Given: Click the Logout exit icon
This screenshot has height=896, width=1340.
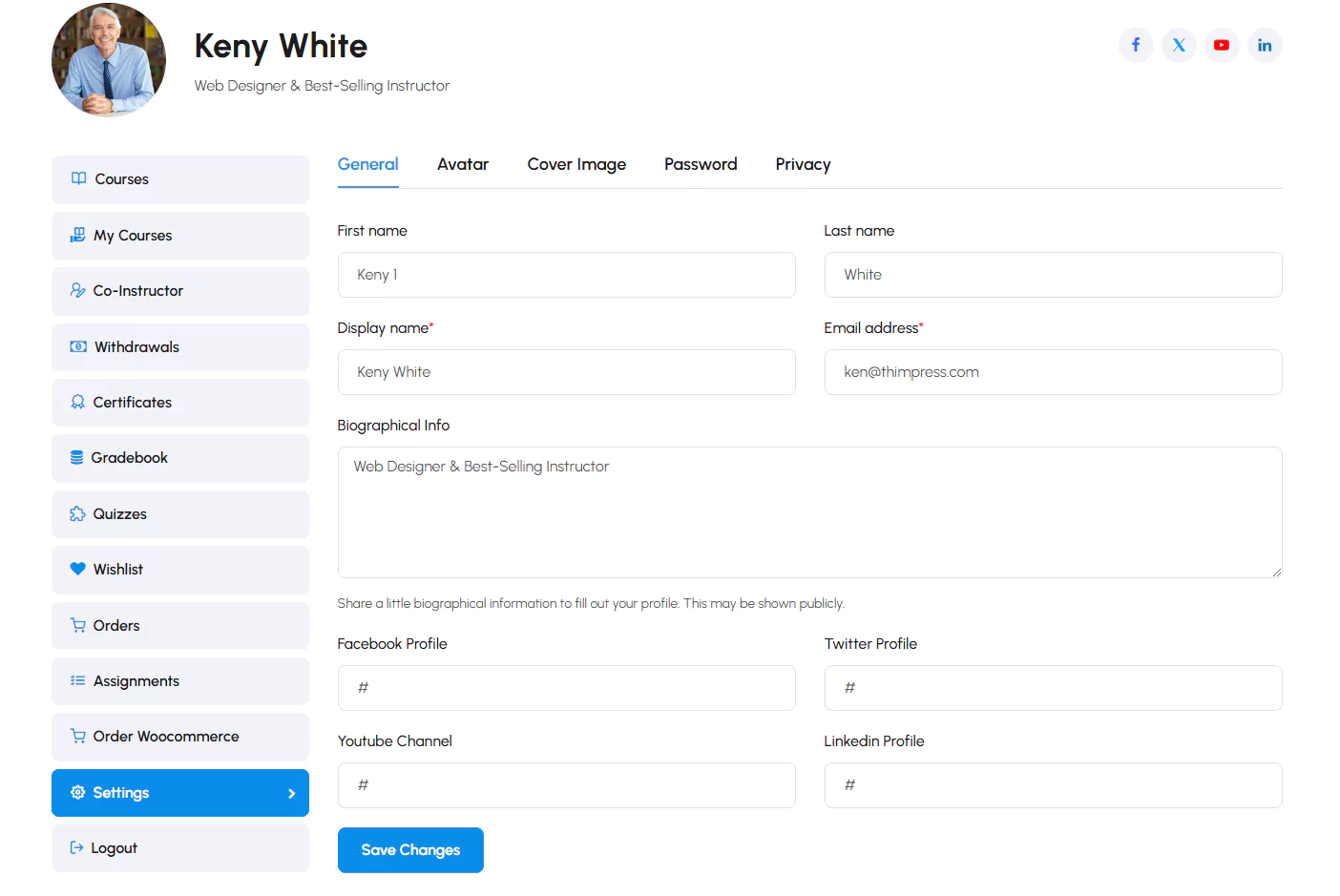Looking at the screenshot, I should click(x=76, y=848).
